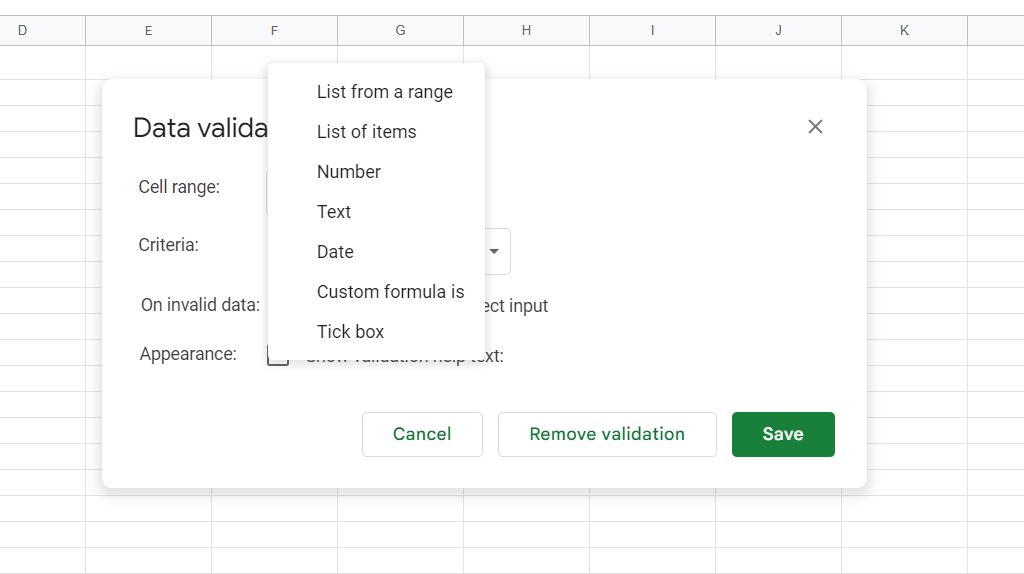Choose 'Date' as validation criteria

pos(335,252)
